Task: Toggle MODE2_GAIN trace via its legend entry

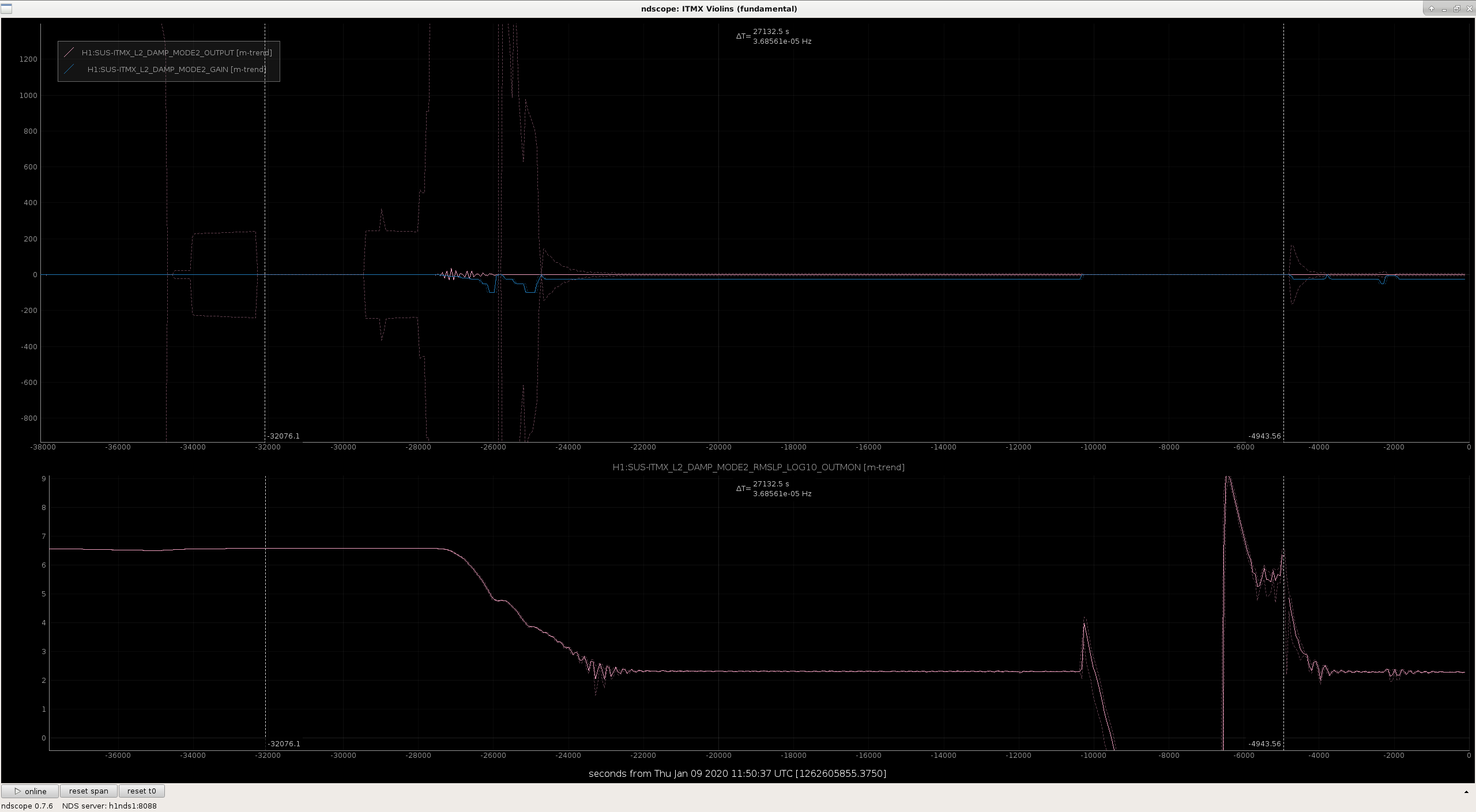Action: [x=176, y=69]
